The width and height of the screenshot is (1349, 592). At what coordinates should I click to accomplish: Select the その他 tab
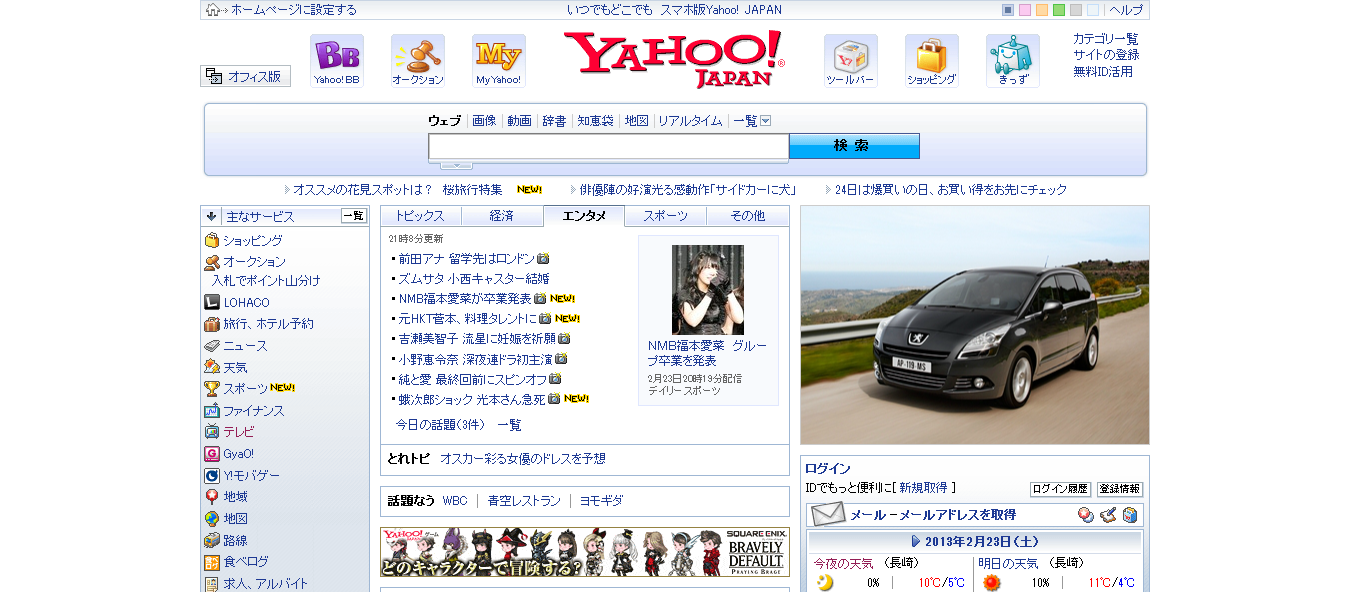coord(748,216)
